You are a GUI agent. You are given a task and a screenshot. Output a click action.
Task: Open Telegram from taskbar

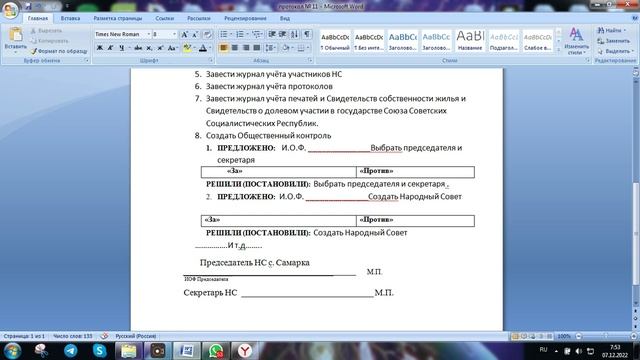point(70,351)
